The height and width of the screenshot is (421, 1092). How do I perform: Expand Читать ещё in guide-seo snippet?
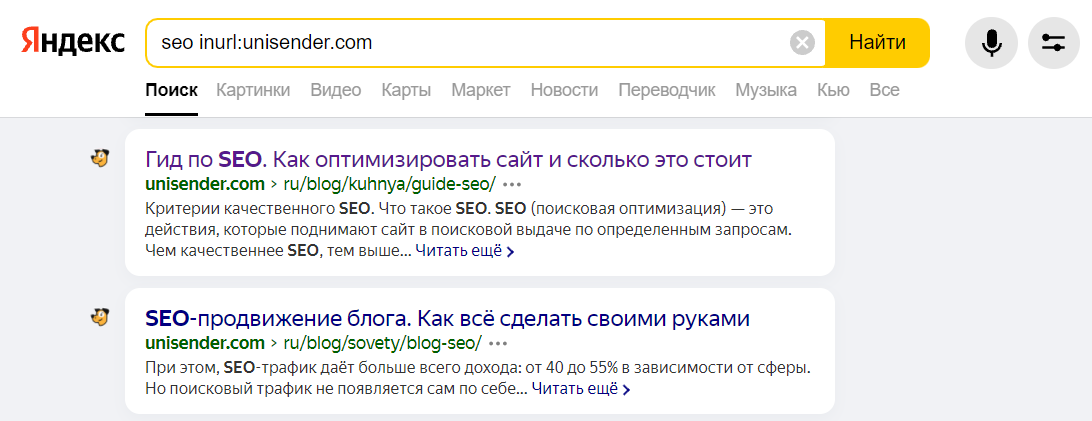(x=465, y=251)
